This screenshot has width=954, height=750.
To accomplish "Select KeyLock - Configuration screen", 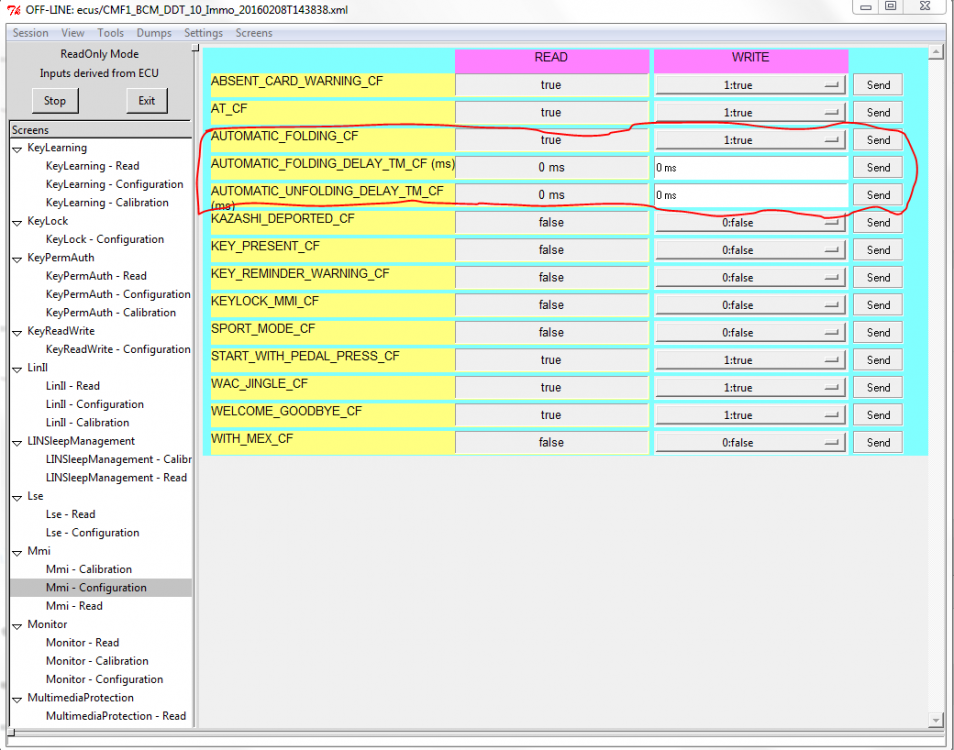I will (105, 239).
